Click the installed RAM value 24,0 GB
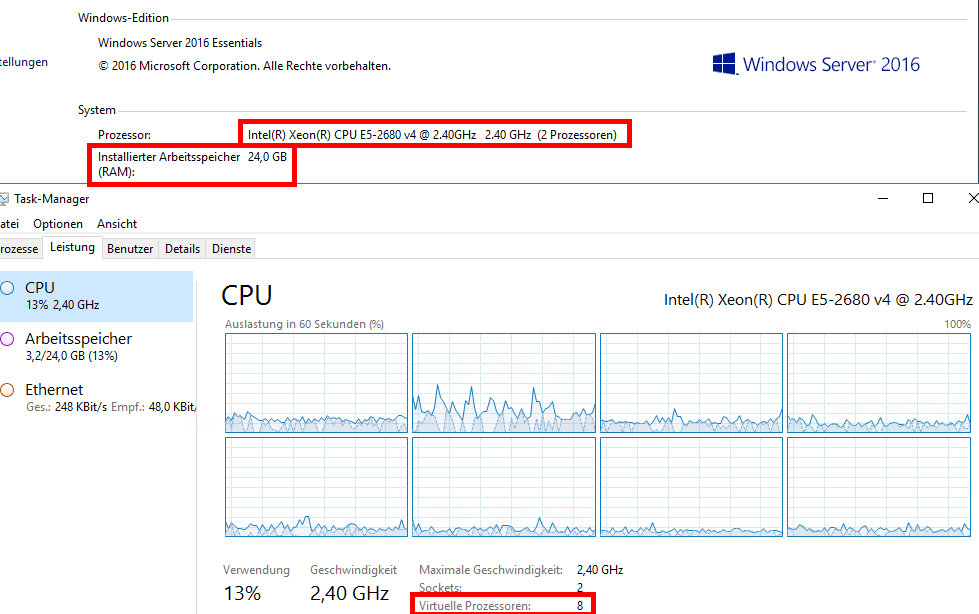 [267, 157]
